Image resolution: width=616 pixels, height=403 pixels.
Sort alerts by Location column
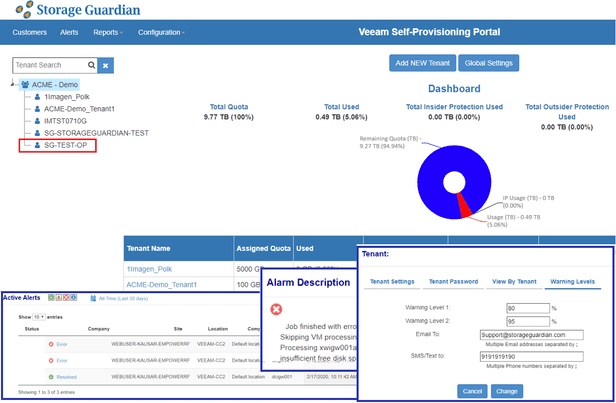coord(218,329)
